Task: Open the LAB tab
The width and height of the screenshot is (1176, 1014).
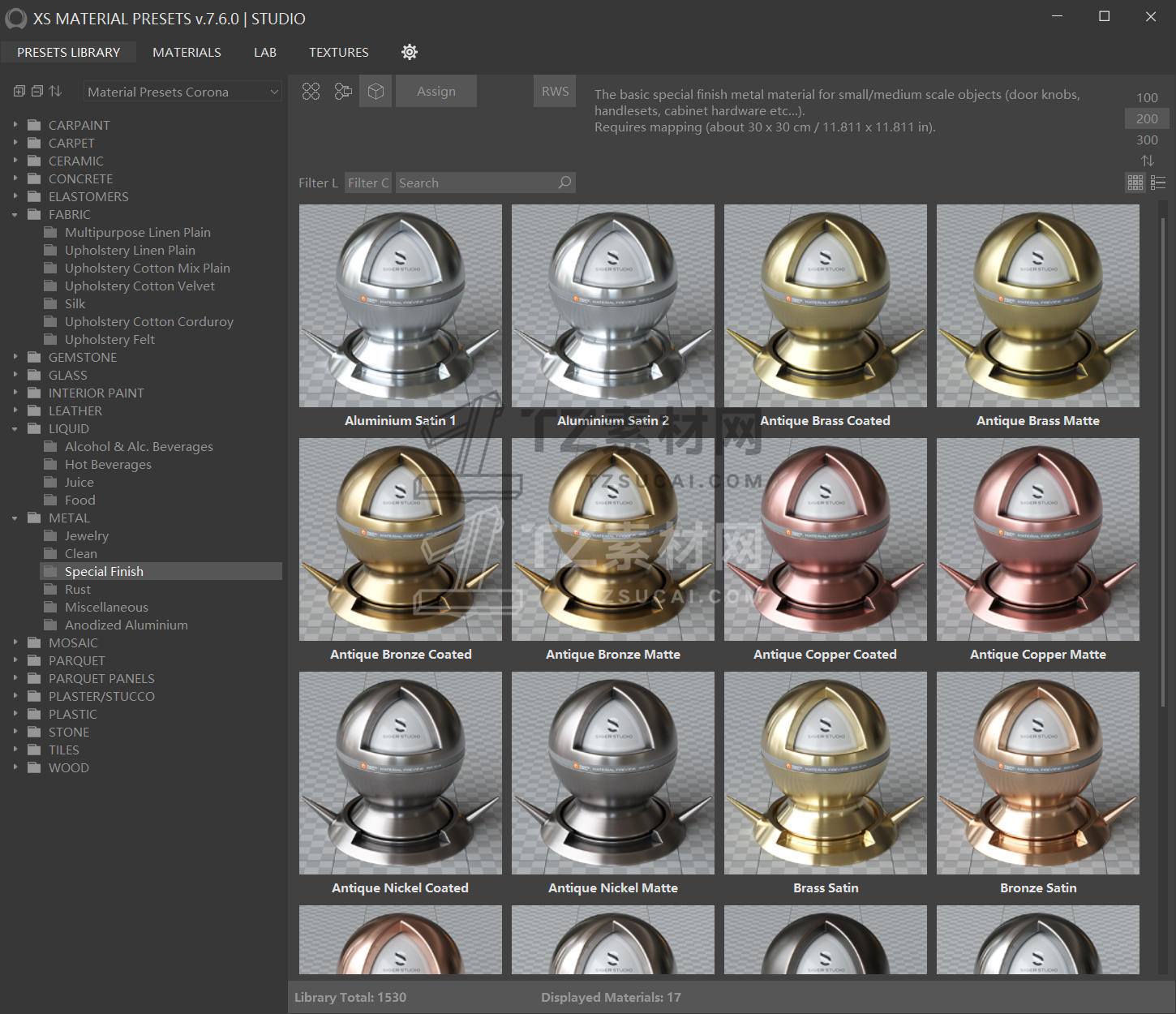Action: click(x=265, y=52)
